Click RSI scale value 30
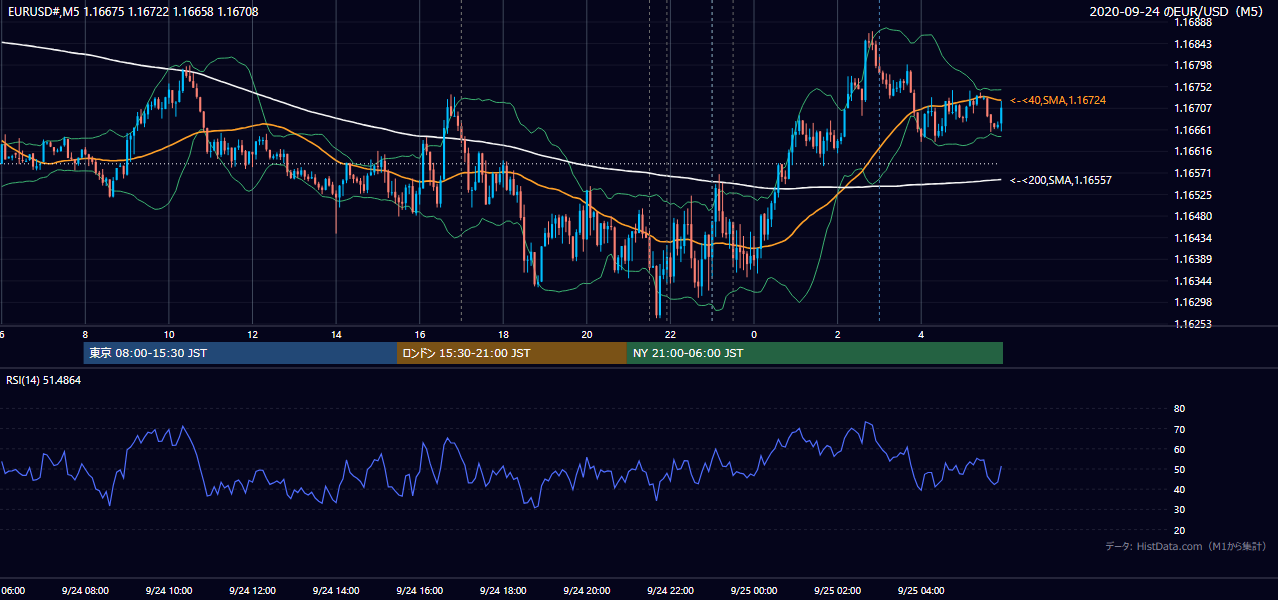The width and height of the screenshot is (1278, 600). (x=1179, y=510)
